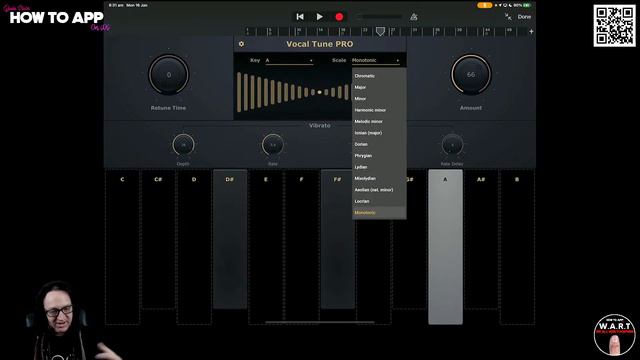Tap the Done button
The width and height of the screenshot is (640, 360).
pos(524,17)
